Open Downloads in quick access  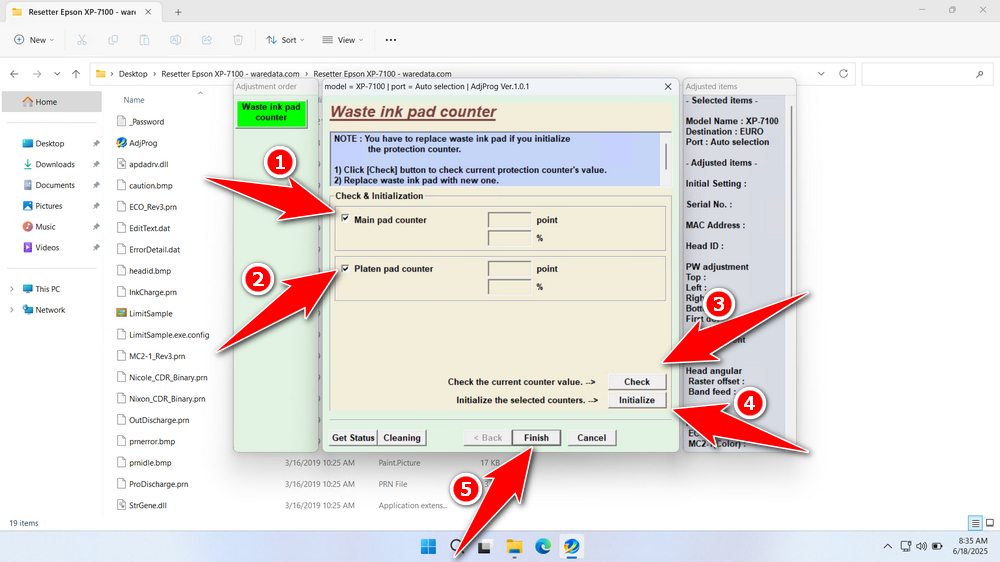(55, 164)
